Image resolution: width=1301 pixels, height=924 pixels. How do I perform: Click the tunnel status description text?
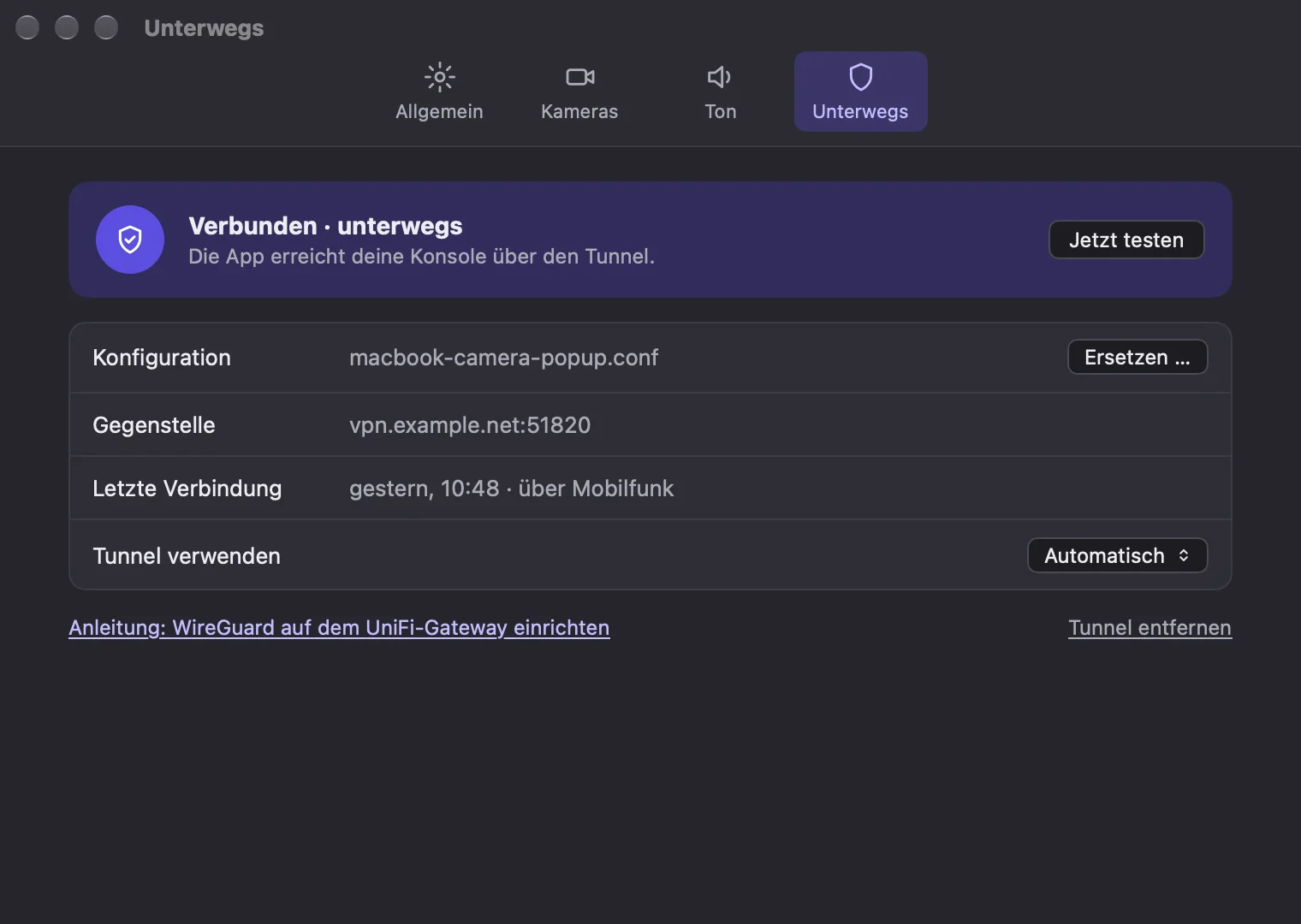point(421,257)
